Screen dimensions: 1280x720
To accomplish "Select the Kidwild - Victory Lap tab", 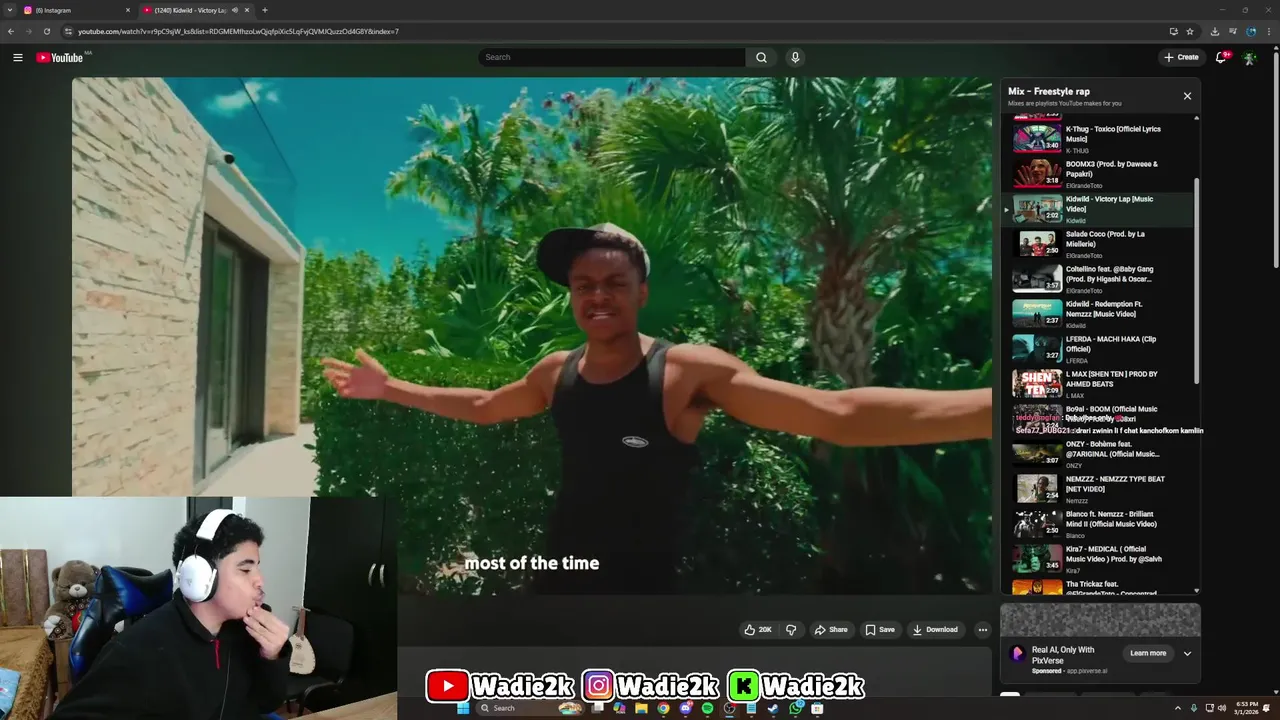I will pos(195,10).
